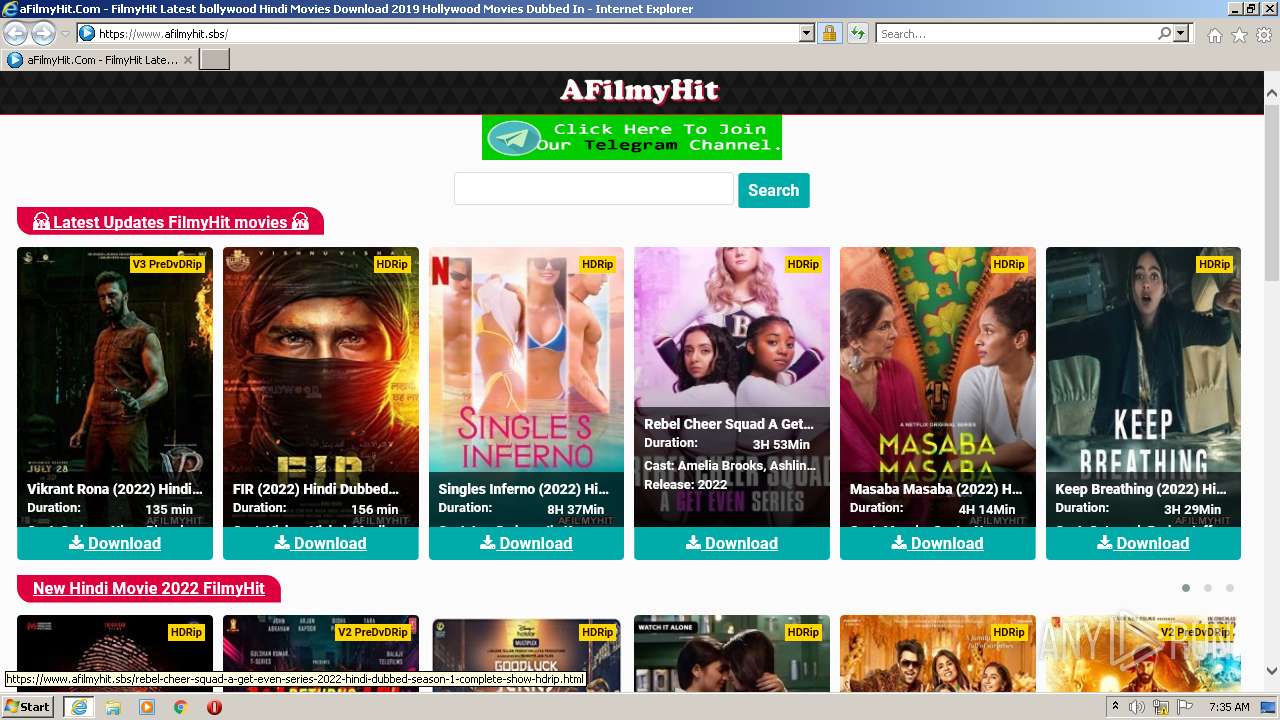Click the Refresh page icon

(858, 34)
